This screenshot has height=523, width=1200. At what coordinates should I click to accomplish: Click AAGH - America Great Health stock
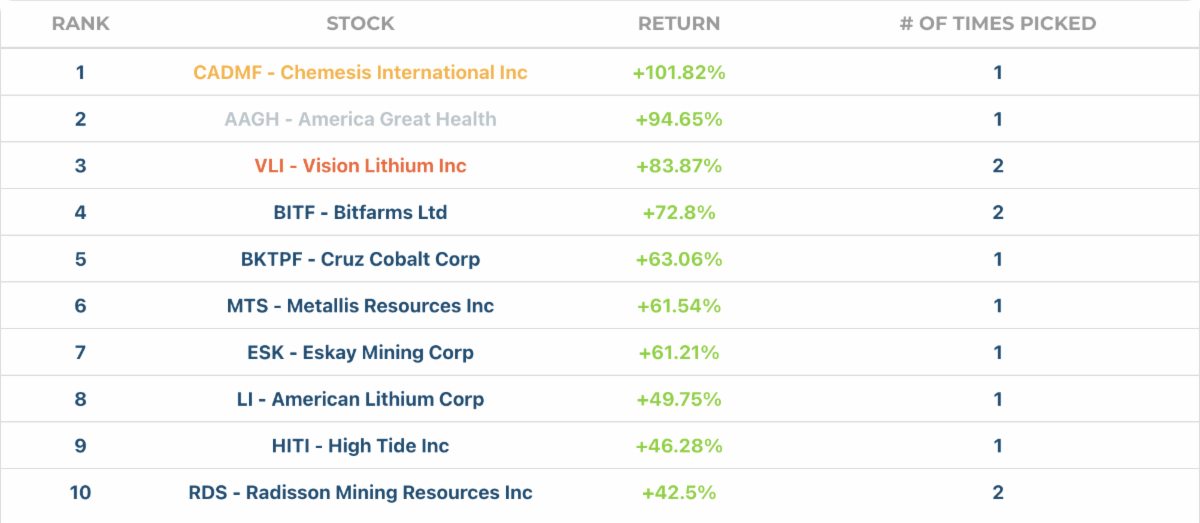pos(360,119)
